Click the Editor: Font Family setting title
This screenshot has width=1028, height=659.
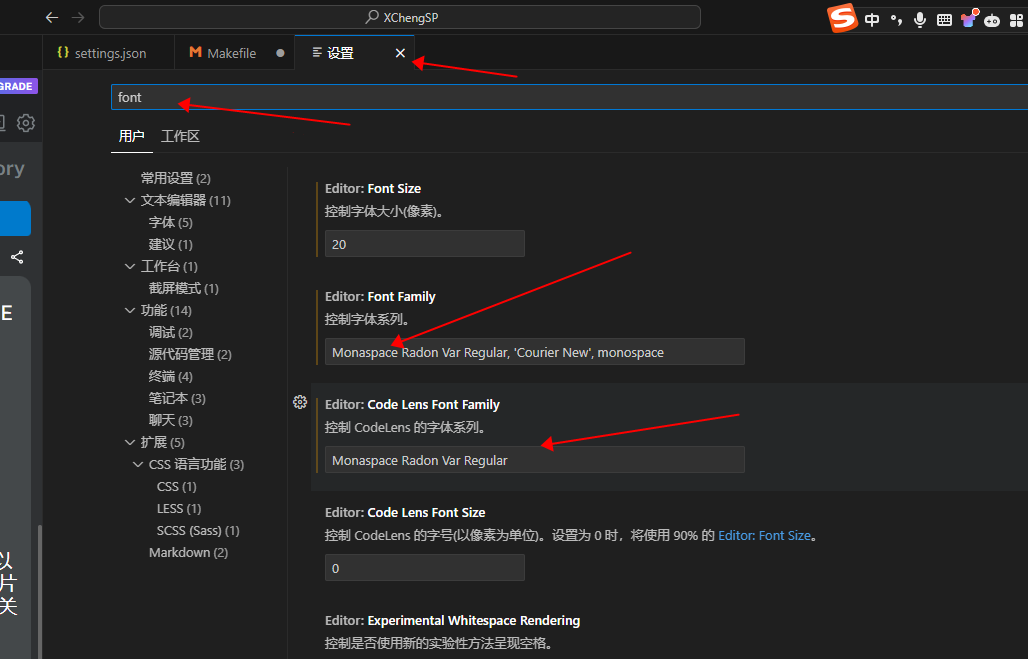[380, 296]
